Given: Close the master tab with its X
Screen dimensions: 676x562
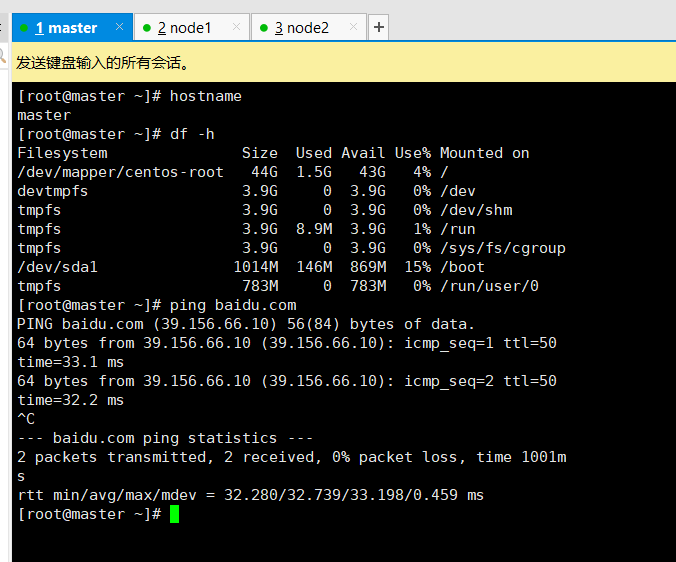Looking at the screenshot, I should [x=119, y=27].
